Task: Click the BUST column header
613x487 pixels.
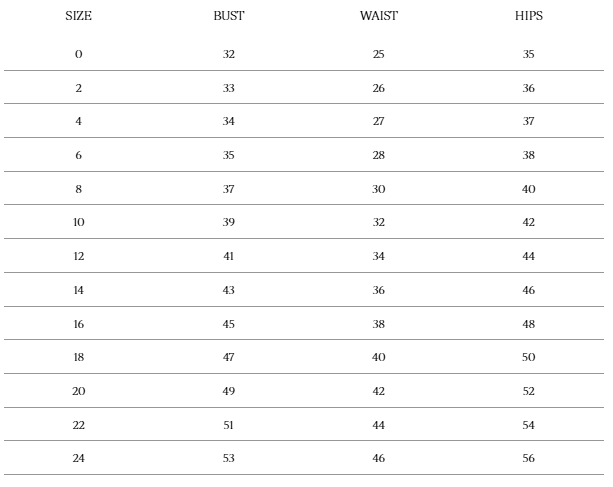Action: [x=228, y=16]
